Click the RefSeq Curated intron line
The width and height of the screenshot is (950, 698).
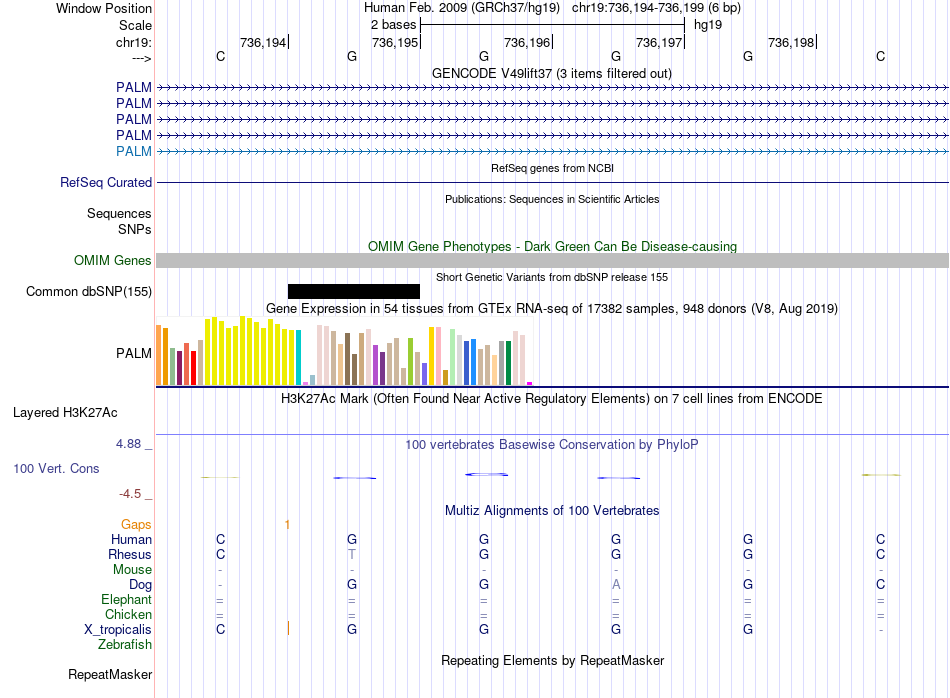(552, 182)
